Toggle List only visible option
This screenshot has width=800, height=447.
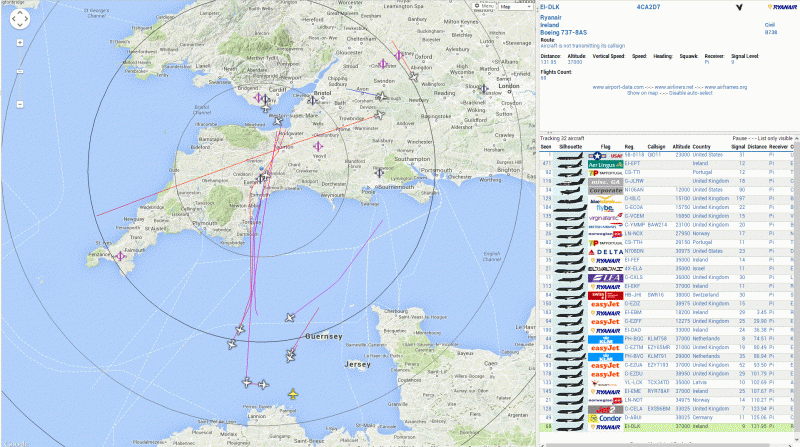coord(775,138)
